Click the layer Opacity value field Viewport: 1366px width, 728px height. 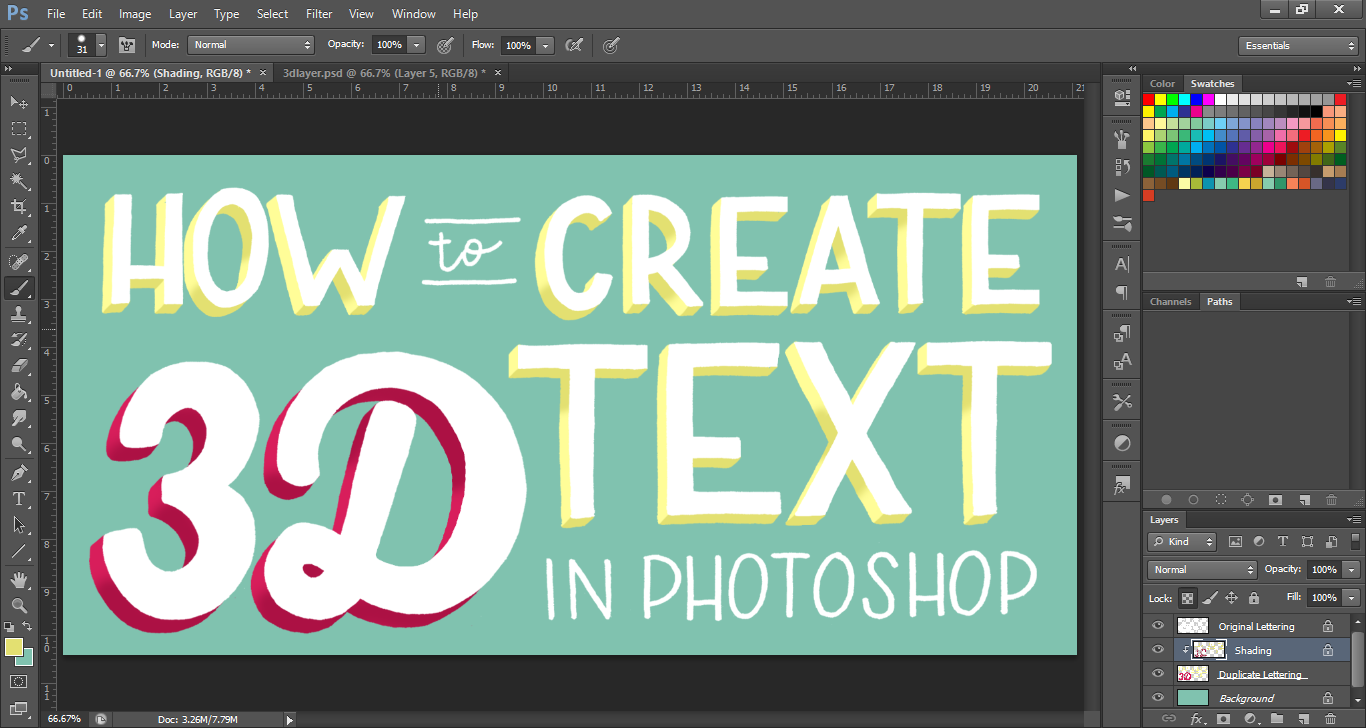1324,569
